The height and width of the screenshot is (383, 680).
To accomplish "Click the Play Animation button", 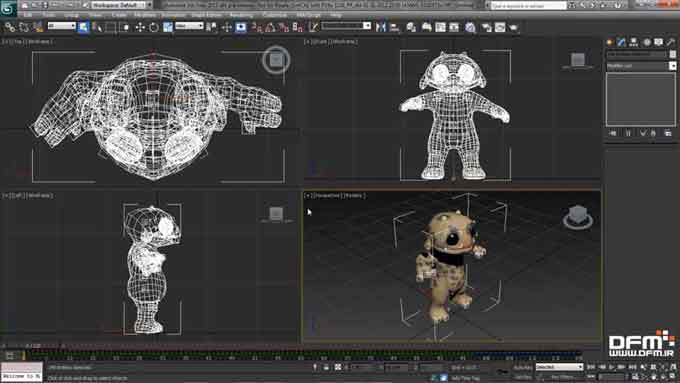I will [612, 367].
